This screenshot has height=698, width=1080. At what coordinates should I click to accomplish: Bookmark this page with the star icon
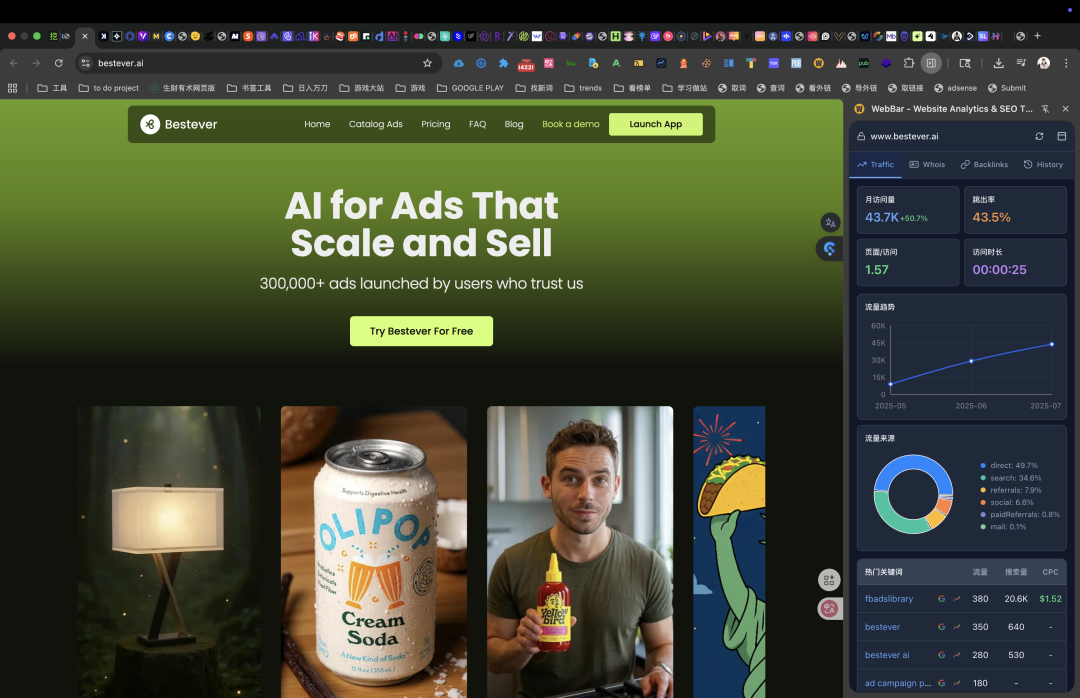point(427,63)
